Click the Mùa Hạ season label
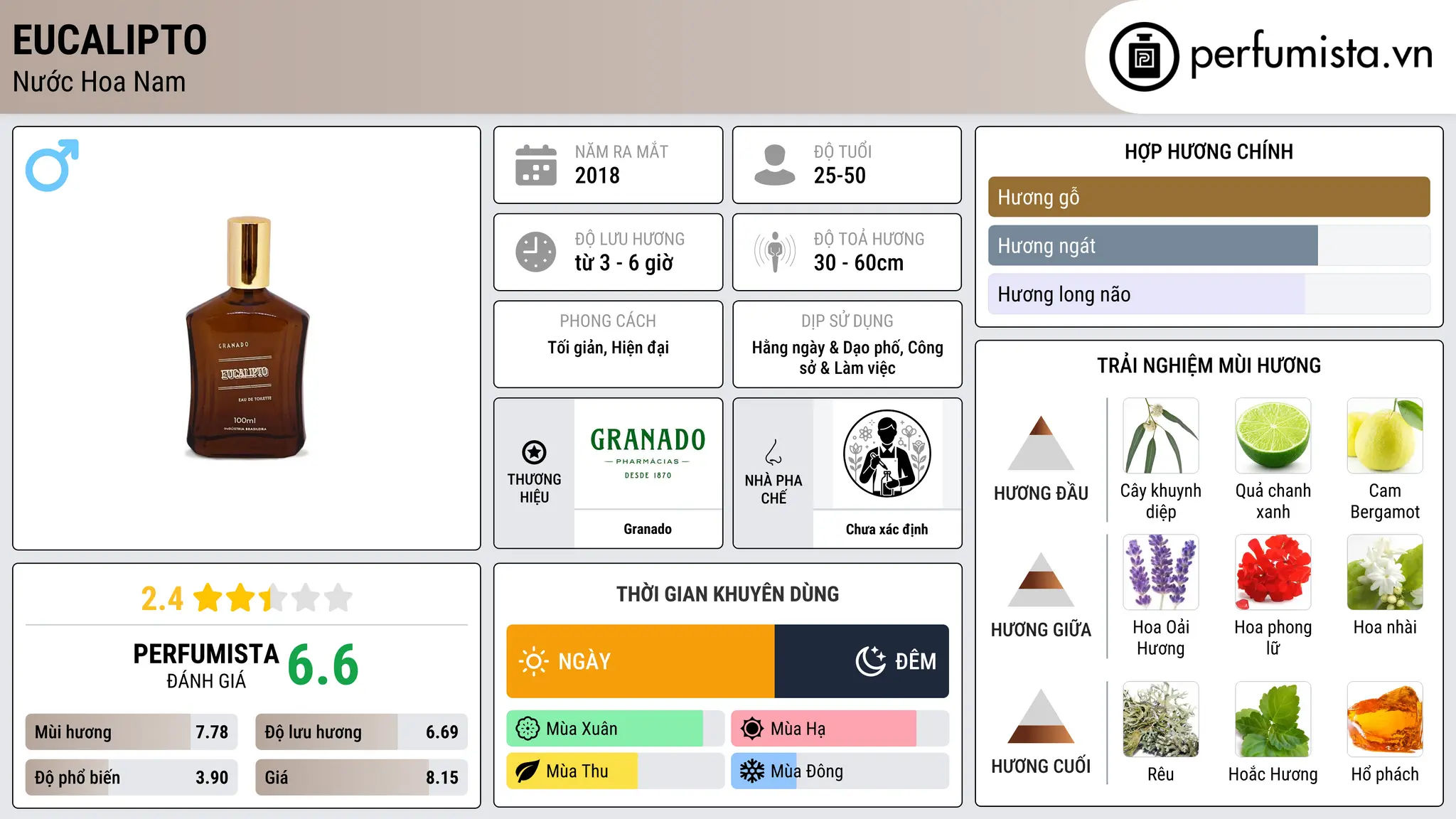This screenshot has width=1456, height=819. (x=798, y=729)
